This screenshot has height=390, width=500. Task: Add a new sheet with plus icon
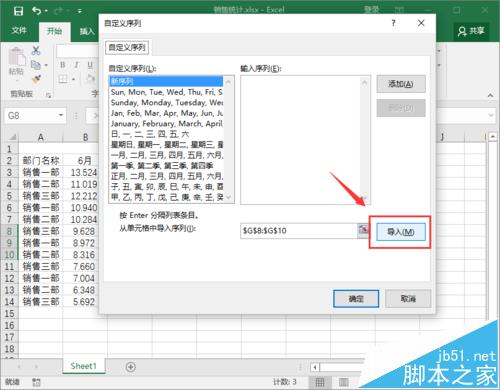click(131, 367)
